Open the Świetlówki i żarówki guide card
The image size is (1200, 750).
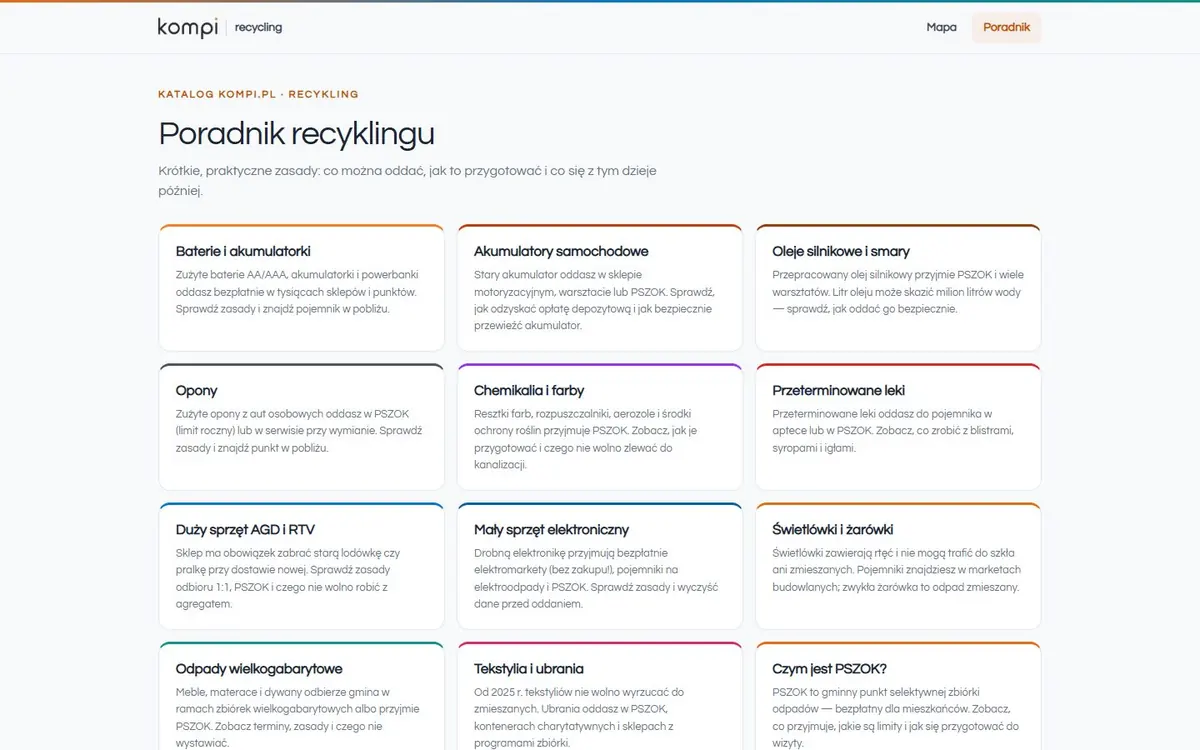point(898,566)
